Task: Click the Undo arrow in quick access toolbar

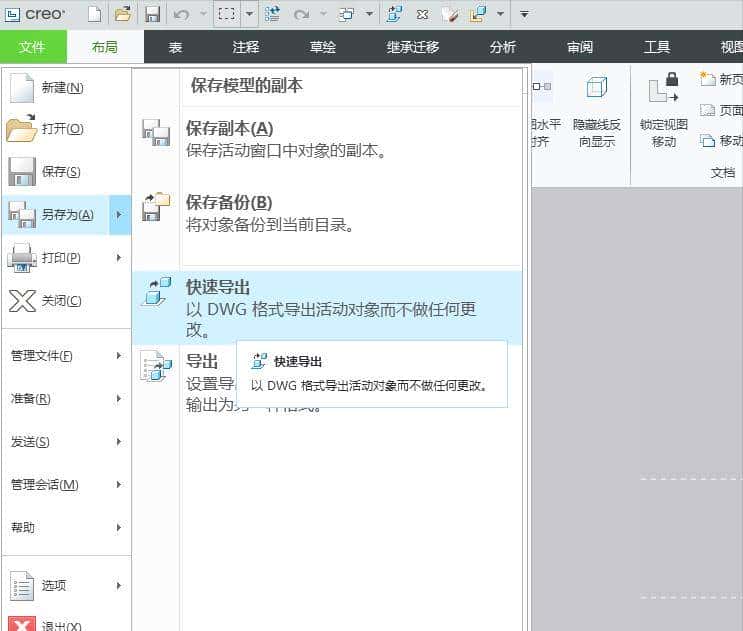Action: [x=181, y=15]
